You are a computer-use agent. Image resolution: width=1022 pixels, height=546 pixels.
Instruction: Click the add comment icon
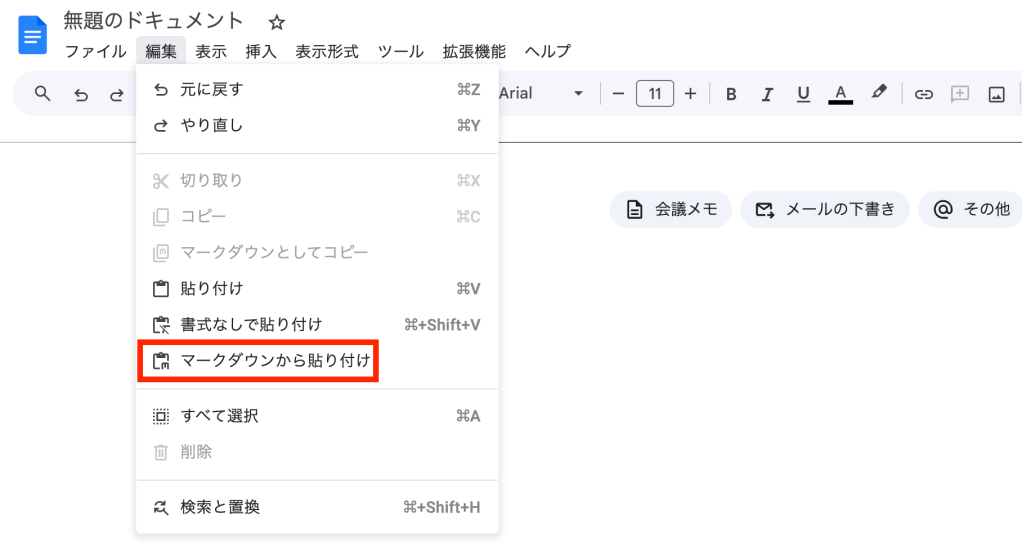click(959, 94)
